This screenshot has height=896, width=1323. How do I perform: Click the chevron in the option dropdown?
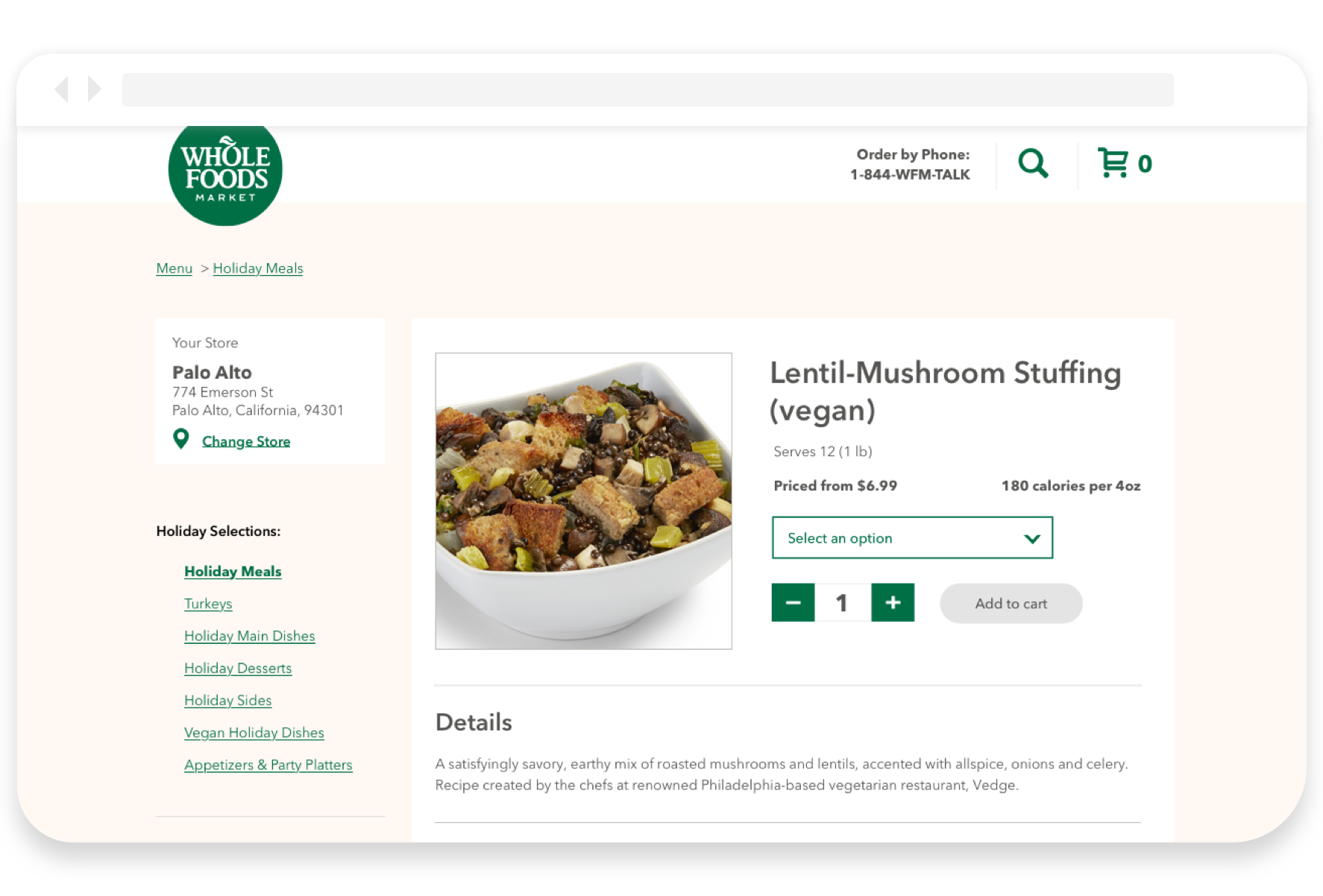(1032, 538)
